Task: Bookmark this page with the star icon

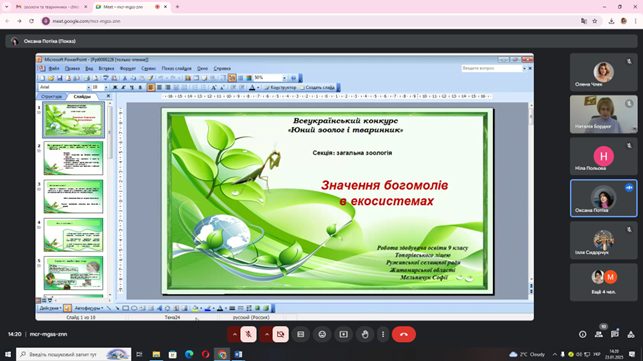Action: coord(595,21)
